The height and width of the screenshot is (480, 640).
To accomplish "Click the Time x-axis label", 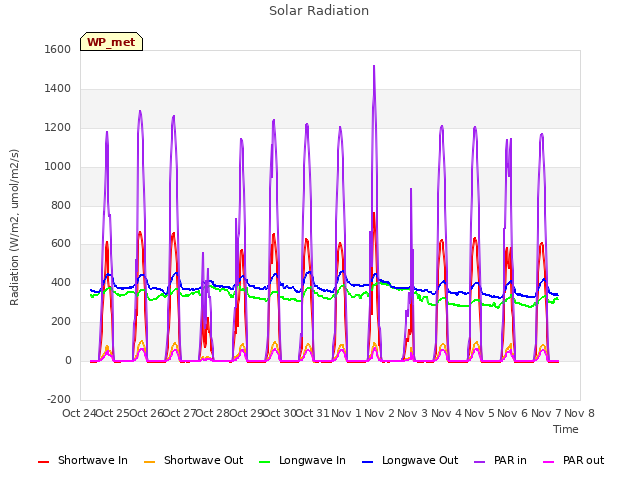I will 566,429.
